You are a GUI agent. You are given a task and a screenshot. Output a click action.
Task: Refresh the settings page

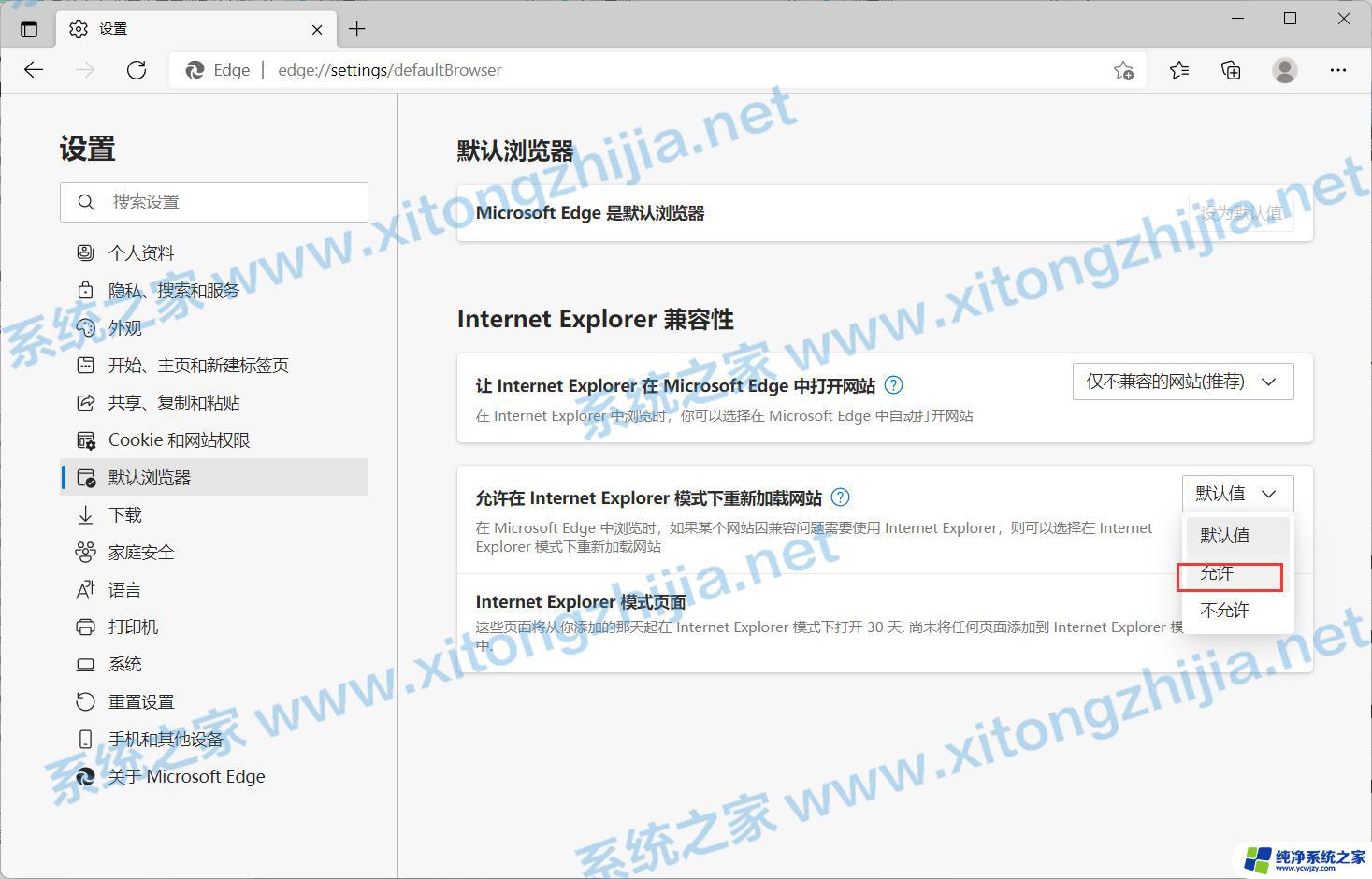click(x=137, y=70)
